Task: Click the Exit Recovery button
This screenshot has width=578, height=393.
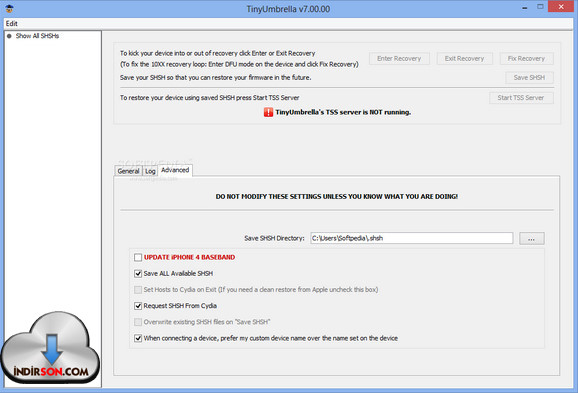Action: pos(464,59)
